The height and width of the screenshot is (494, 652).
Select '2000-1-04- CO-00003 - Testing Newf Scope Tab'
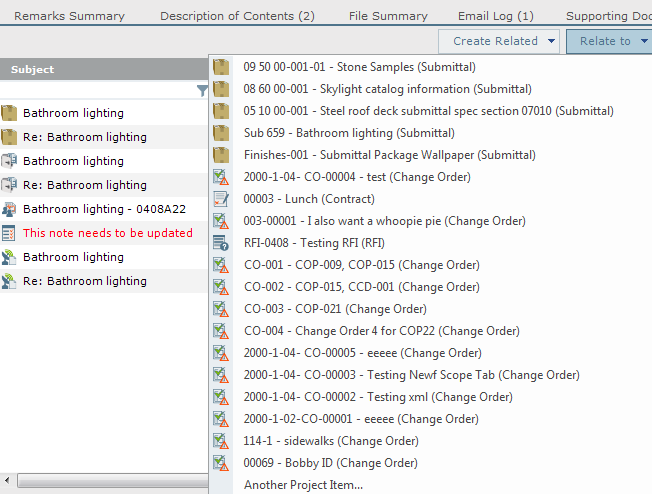[x=412, y=375]
